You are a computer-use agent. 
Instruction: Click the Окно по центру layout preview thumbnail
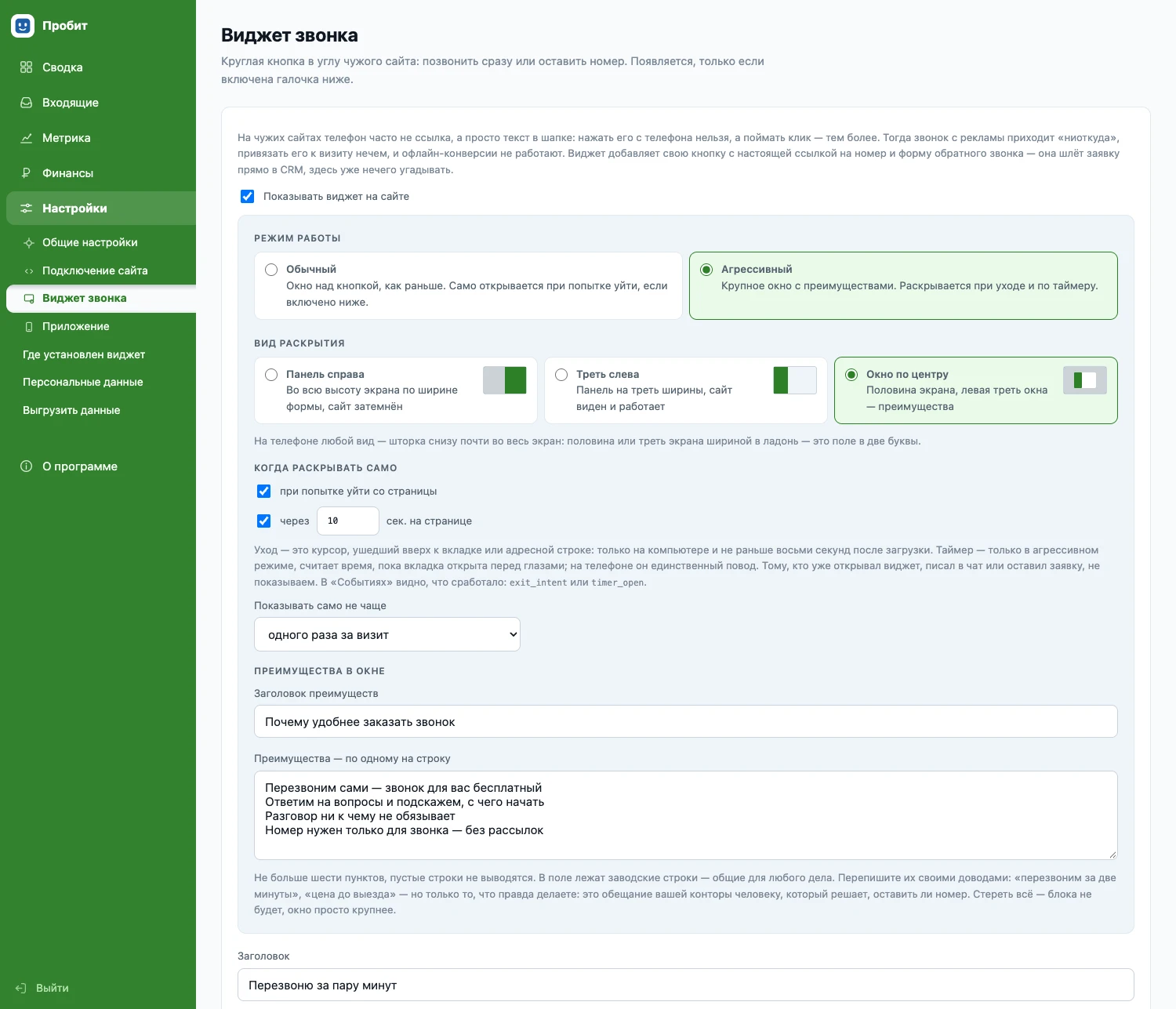(1085, 380)
